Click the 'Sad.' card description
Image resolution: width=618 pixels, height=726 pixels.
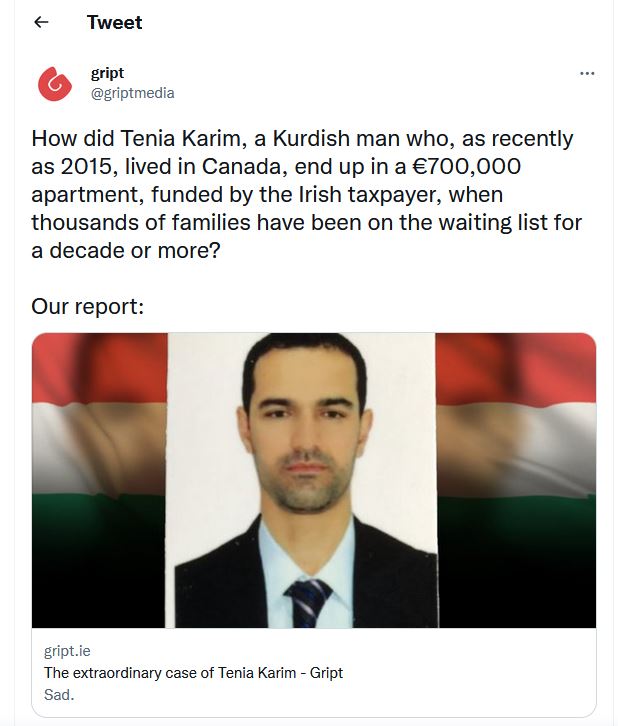[59, 695]
